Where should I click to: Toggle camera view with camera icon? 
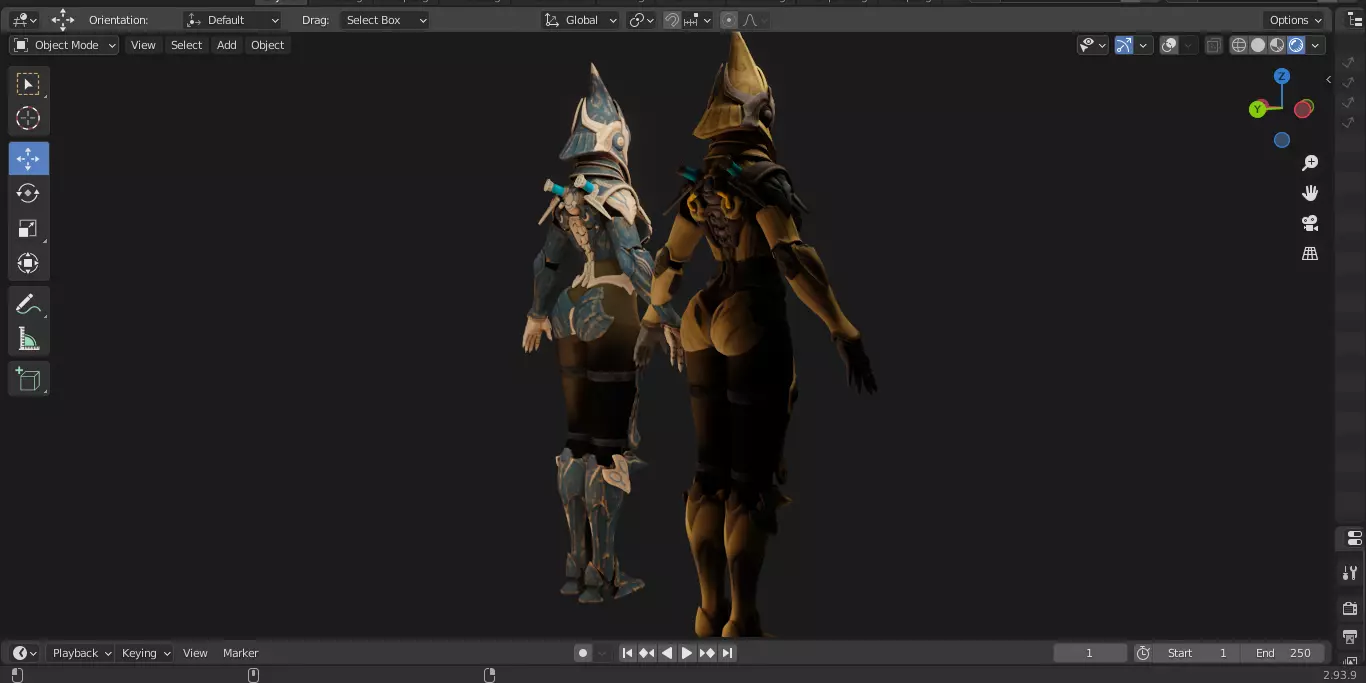(x=1310, y=223)
